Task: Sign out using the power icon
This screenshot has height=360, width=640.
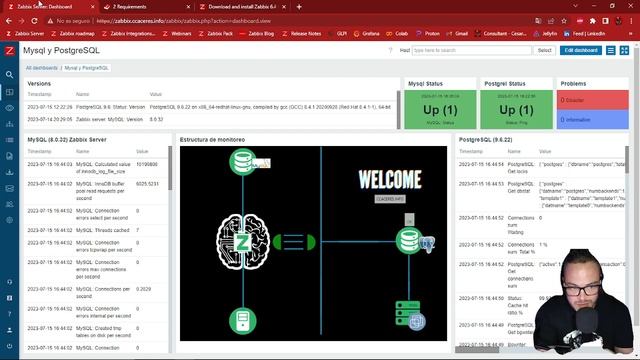Action: point(9,346)
